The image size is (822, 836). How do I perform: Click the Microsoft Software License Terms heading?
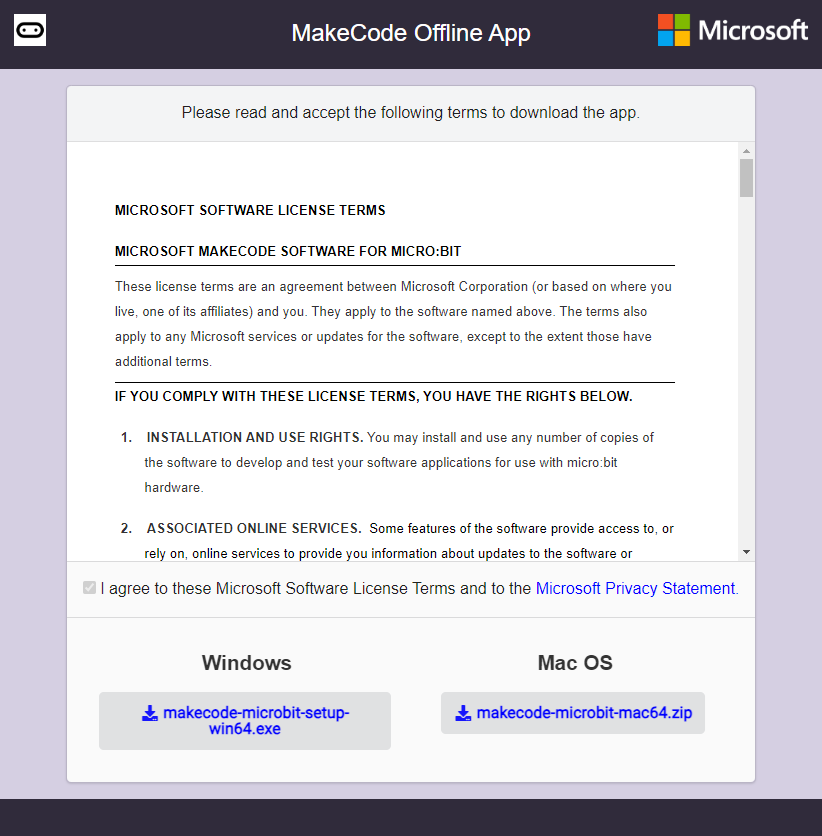pyautogui.click(x=250, y=210)
